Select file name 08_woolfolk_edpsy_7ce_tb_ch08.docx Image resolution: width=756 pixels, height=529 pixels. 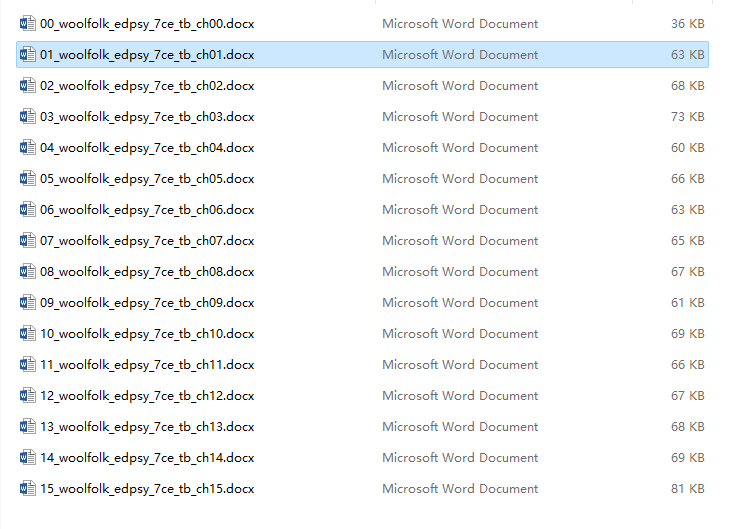pyautogui.click(x=147, y=272)
